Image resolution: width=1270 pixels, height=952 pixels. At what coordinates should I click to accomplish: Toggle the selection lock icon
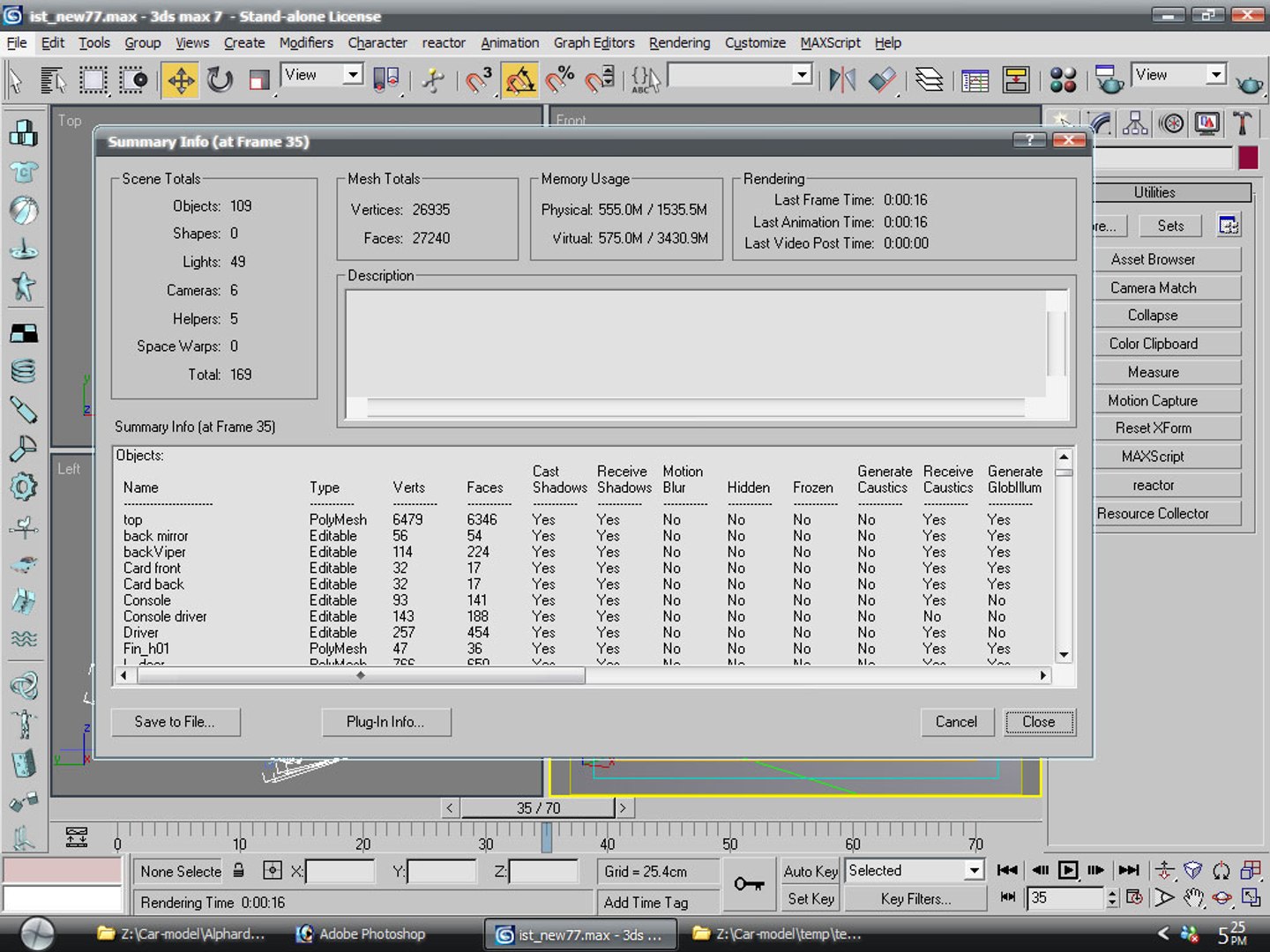point(238,871)
